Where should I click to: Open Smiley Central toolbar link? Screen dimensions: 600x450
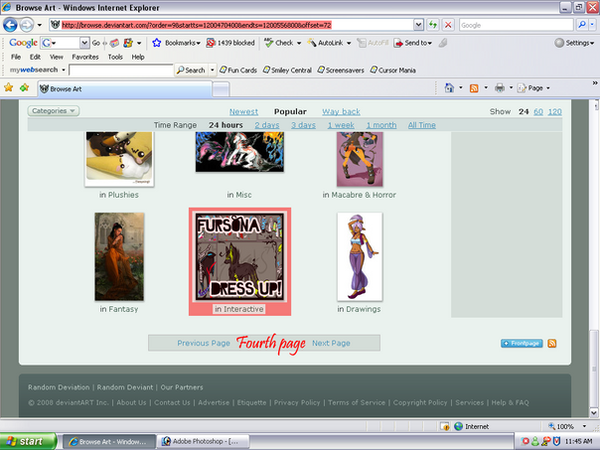(x=287, y=70)
